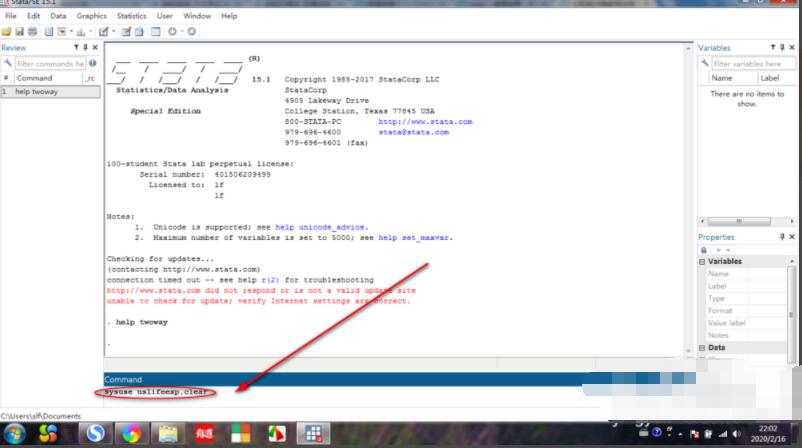Click the Variables panel filter funnel icon

[x=773, y=48]
